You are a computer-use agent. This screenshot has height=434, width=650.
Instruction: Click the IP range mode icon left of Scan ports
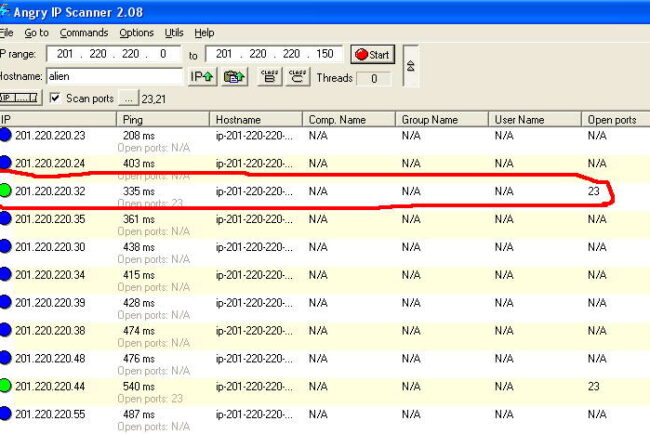coord(19,98)
